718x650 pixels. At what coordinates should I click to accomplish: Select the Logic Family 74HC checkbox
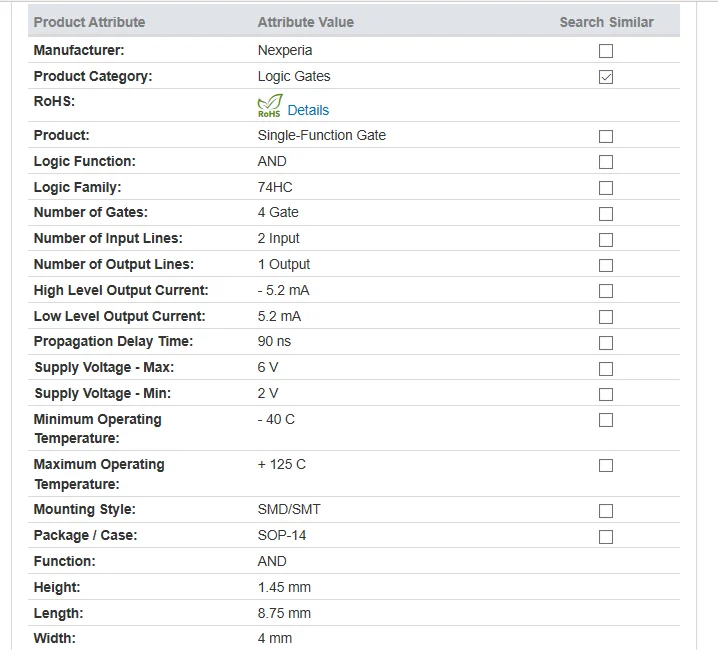(605, 188)
